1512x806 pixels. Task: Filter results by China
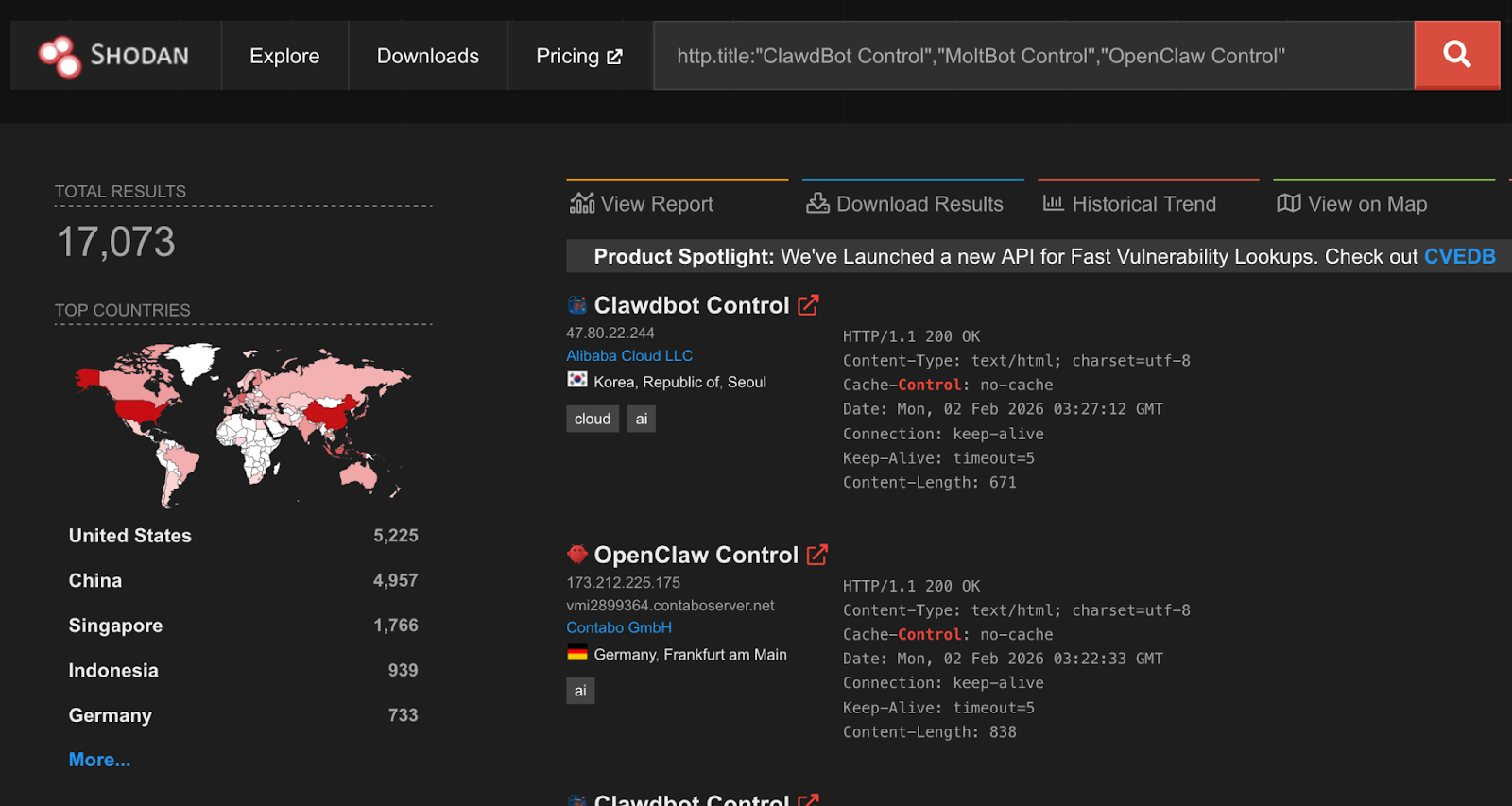[x=95, y=580]
